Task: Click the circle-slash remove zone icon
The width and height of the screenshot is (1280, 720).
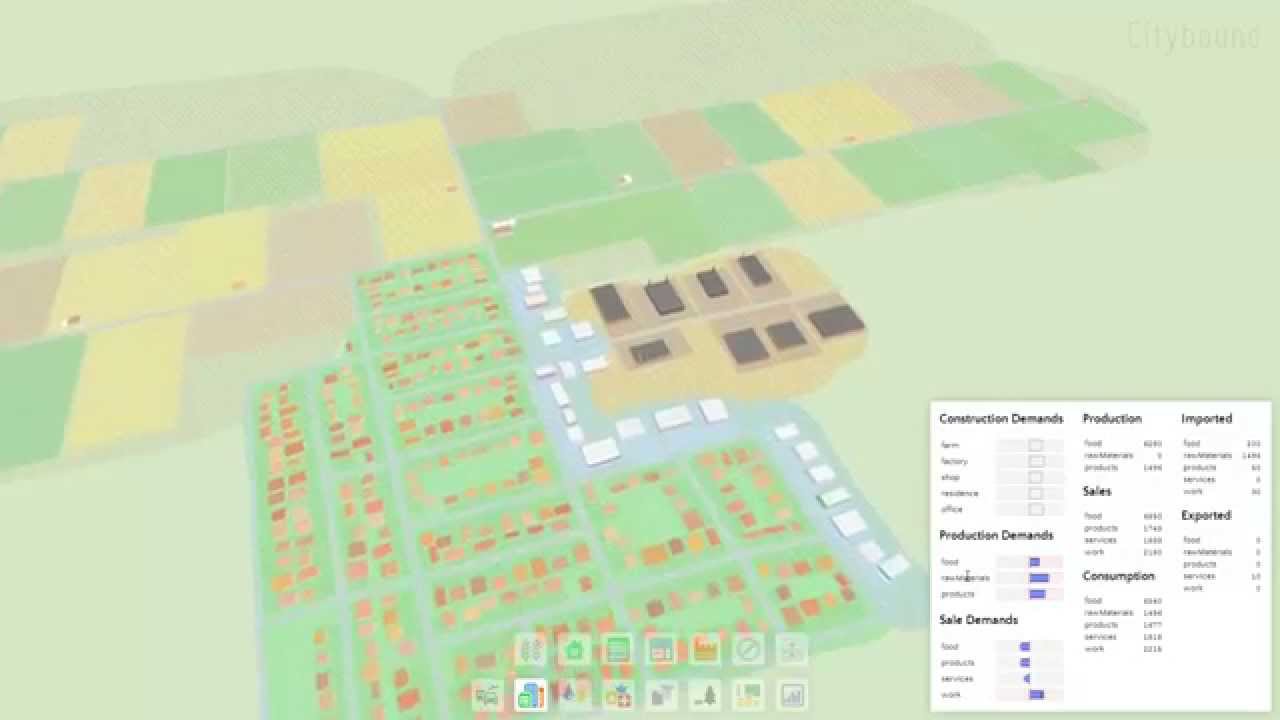Action: 748,651
